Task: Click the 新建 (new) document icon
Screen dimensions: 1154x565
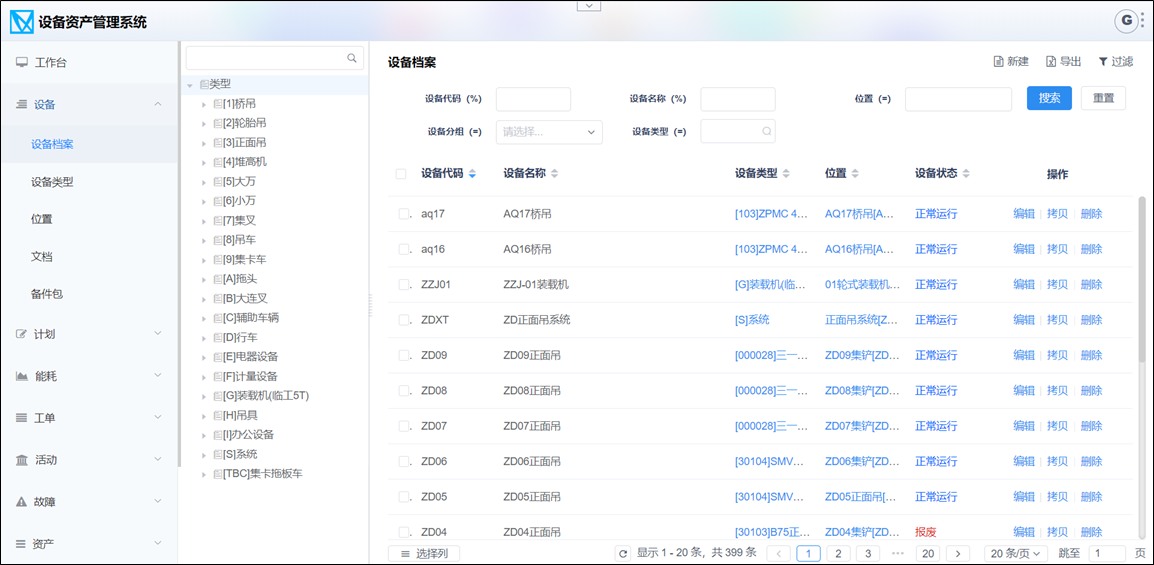Action: click(998, 62)
